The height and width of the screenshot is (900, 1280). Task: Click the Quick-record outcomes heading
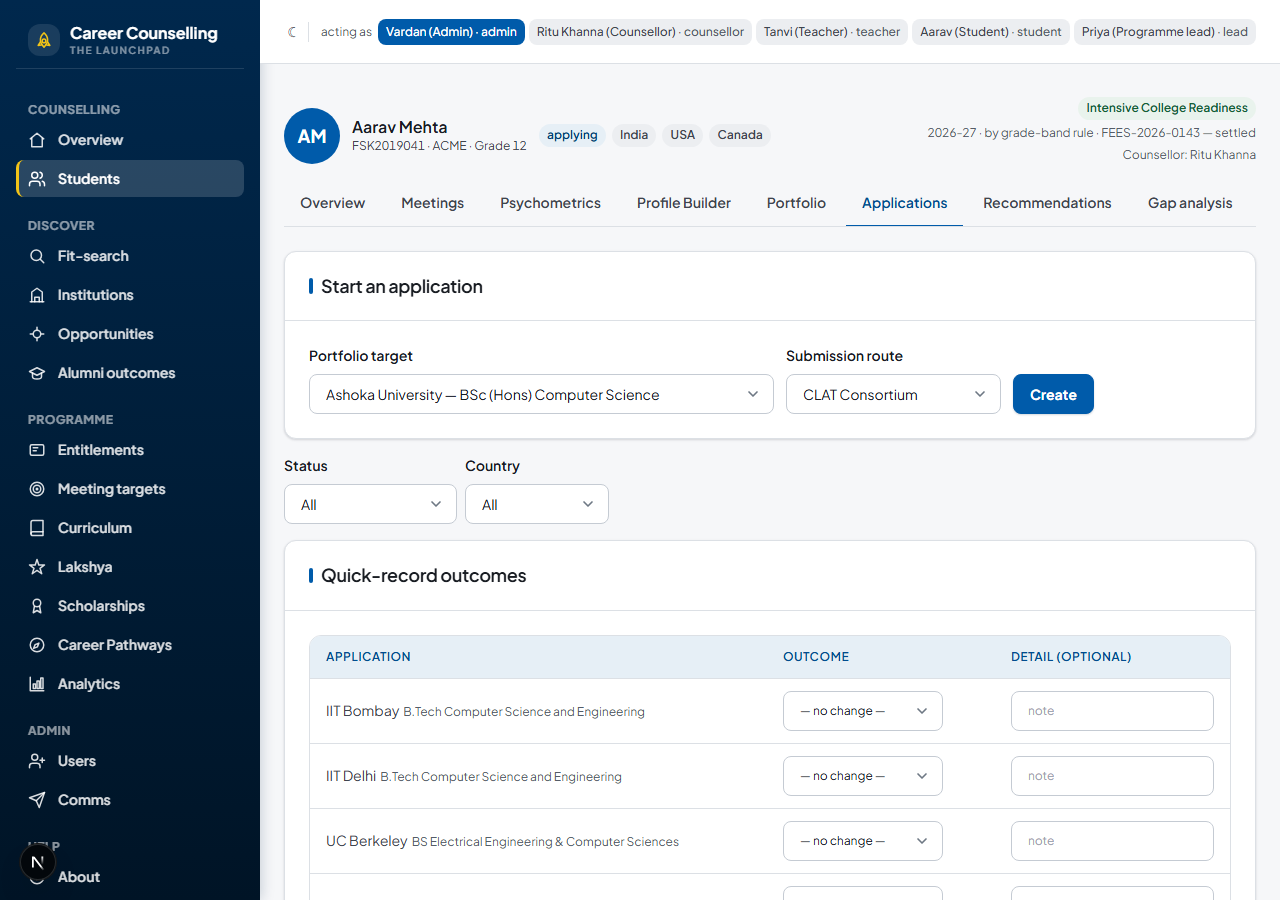click(423, 576)
